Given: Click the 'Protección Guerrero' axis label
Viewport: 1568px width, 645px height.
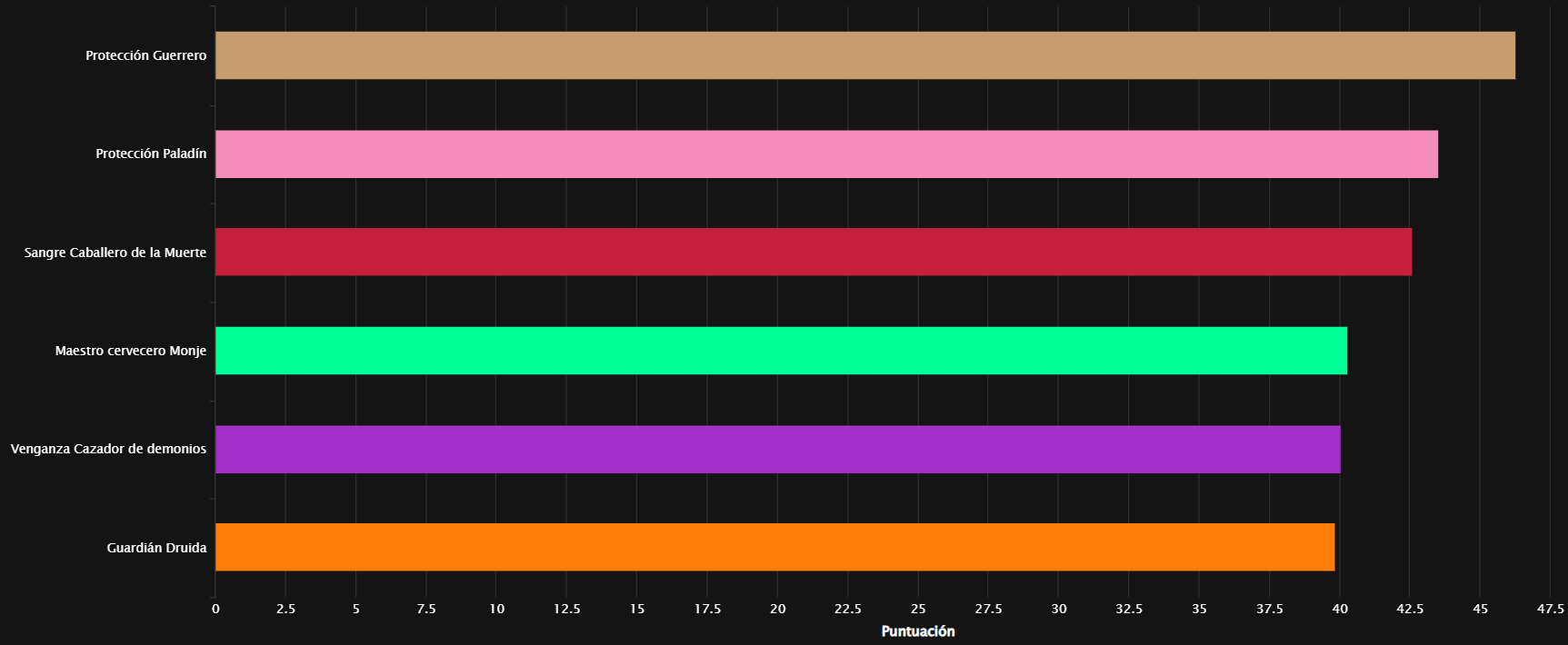Looking at the screenshot, I should [146, 55].
